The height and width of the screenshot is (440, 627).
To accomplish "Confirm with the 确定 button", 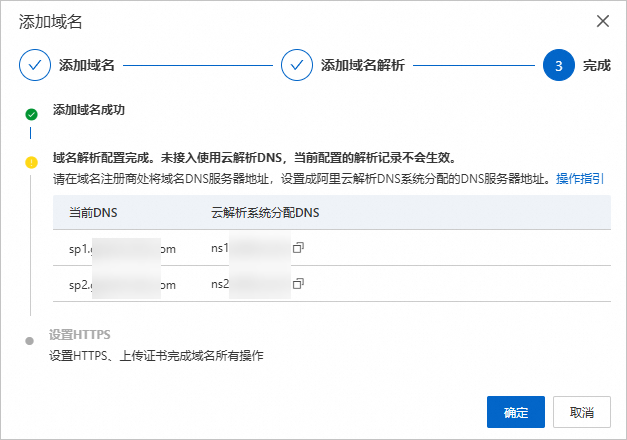I will (516, 412).
